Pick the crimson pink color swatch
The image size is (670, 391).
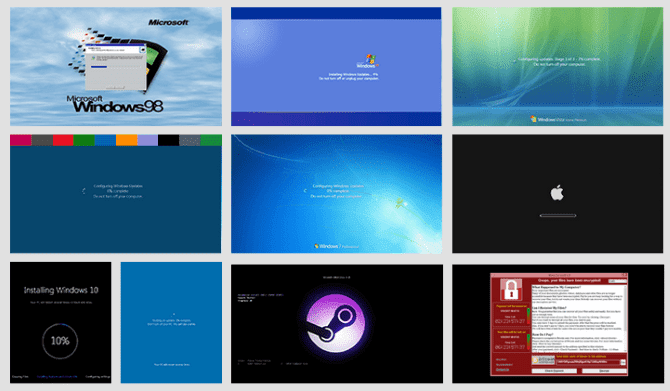coord(21,140)
